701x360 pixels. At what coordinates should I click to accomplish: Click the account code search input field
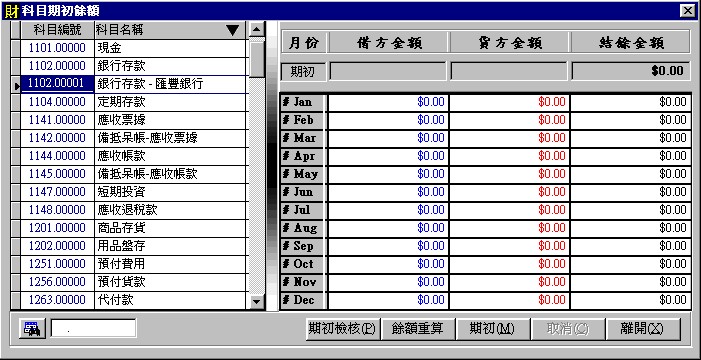click(93, 328)
